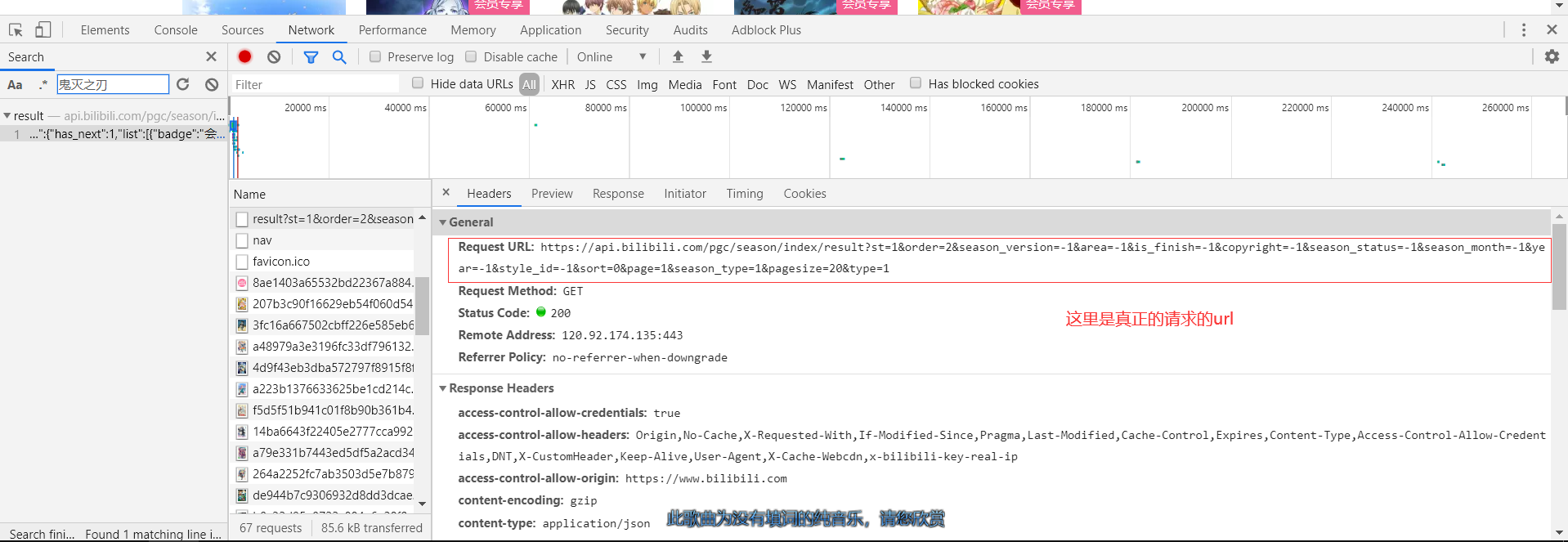1568x542 pixels.
Task: Open DevTools more options menu
Action: [1524, 30]
